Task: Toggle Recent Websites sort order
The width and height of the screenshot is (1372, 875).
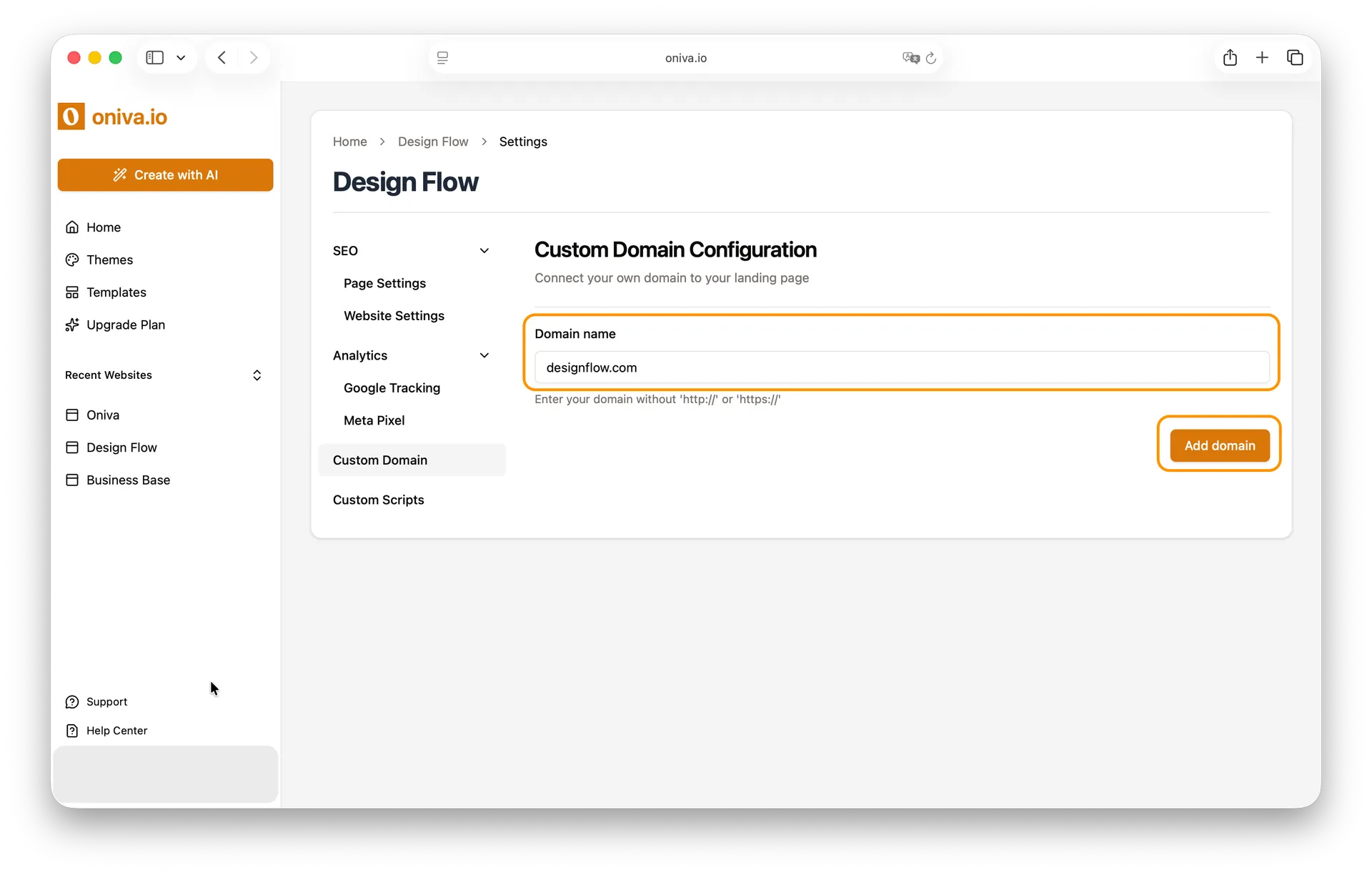Action: [x=257, y=375]
